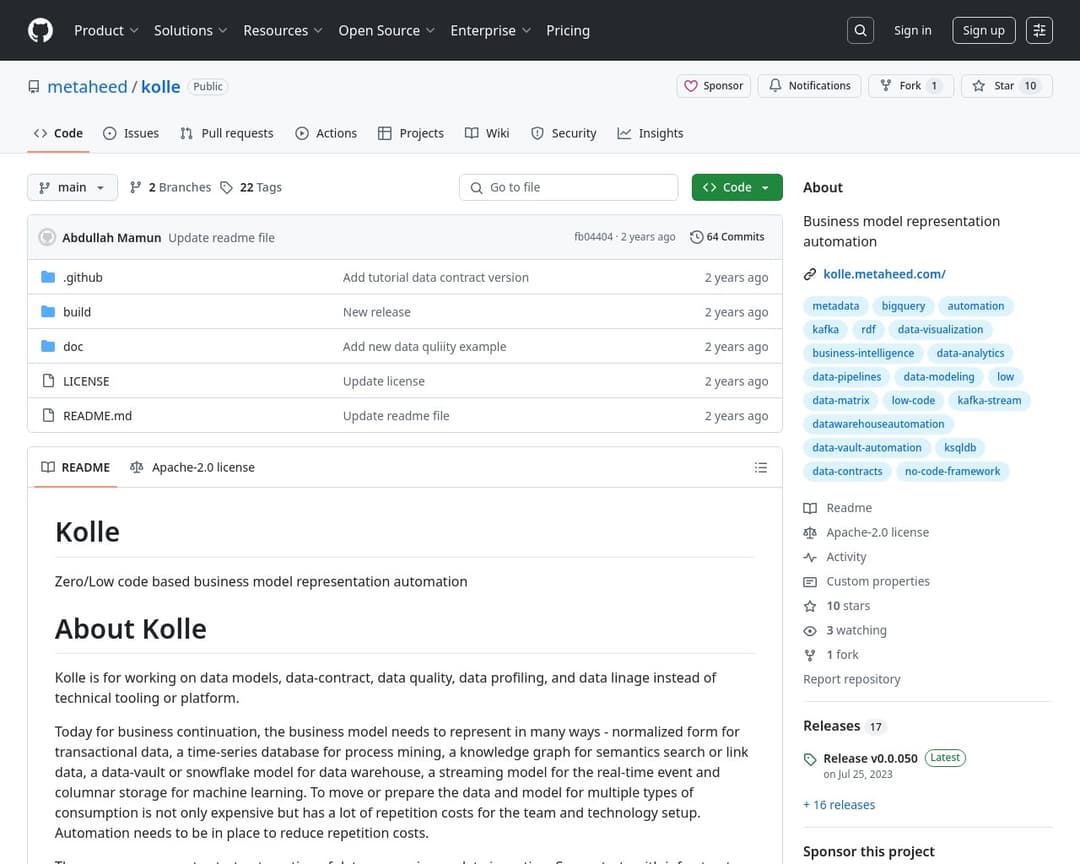The height and width of the screenshot is (864, 1080).
Task: Switch to the Projects tab
Action: 411,133
